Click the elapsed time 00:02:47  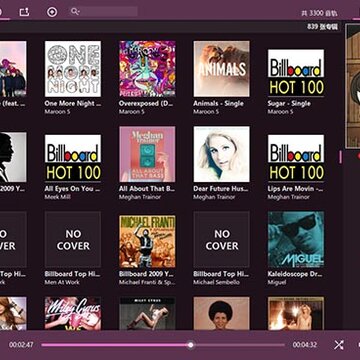21,345
